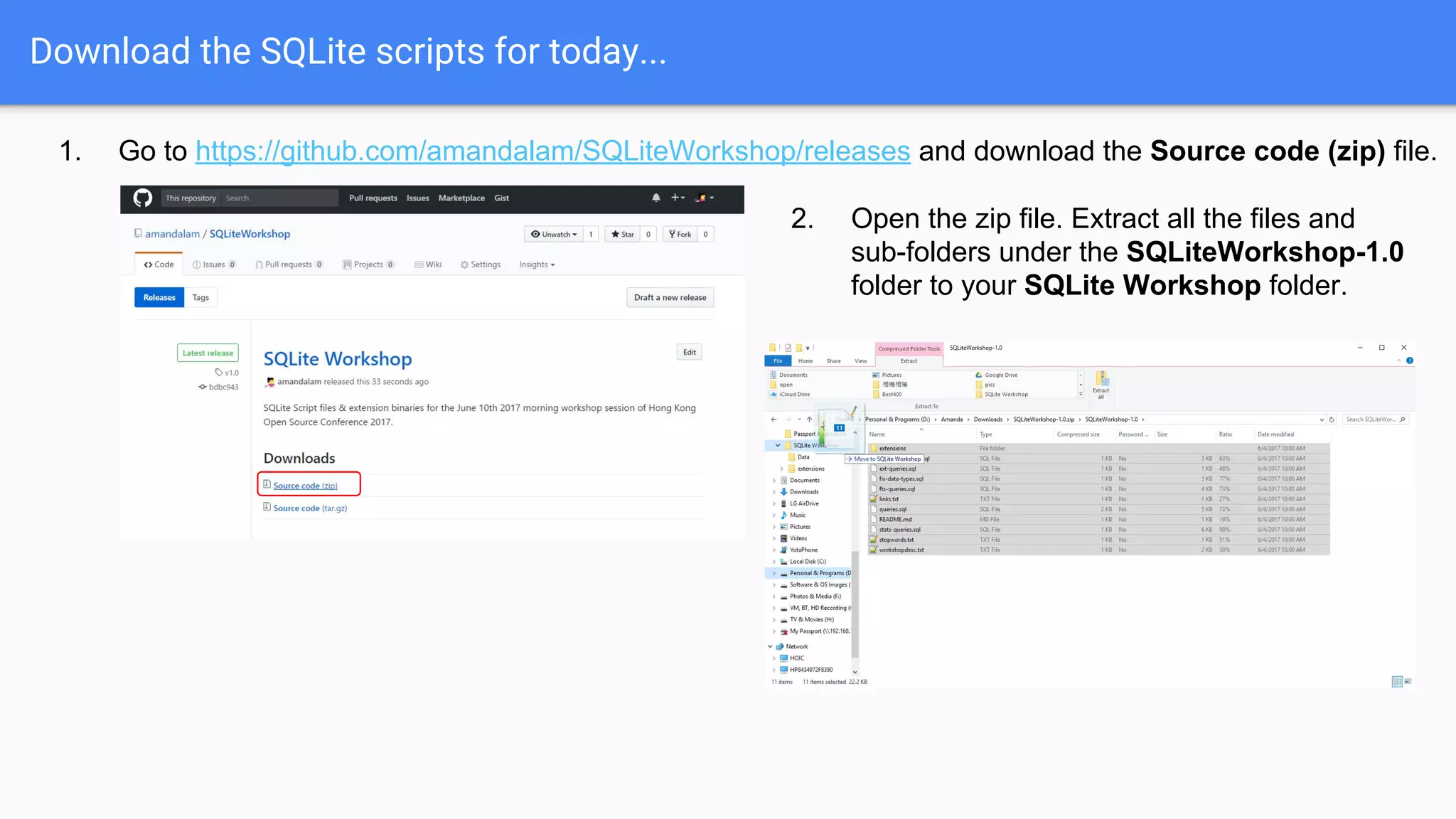Viewport: 1456px width, 819px height.
Task: Choose SQLite Workshop in Extract To list
Action: (x=1002, y=395)
